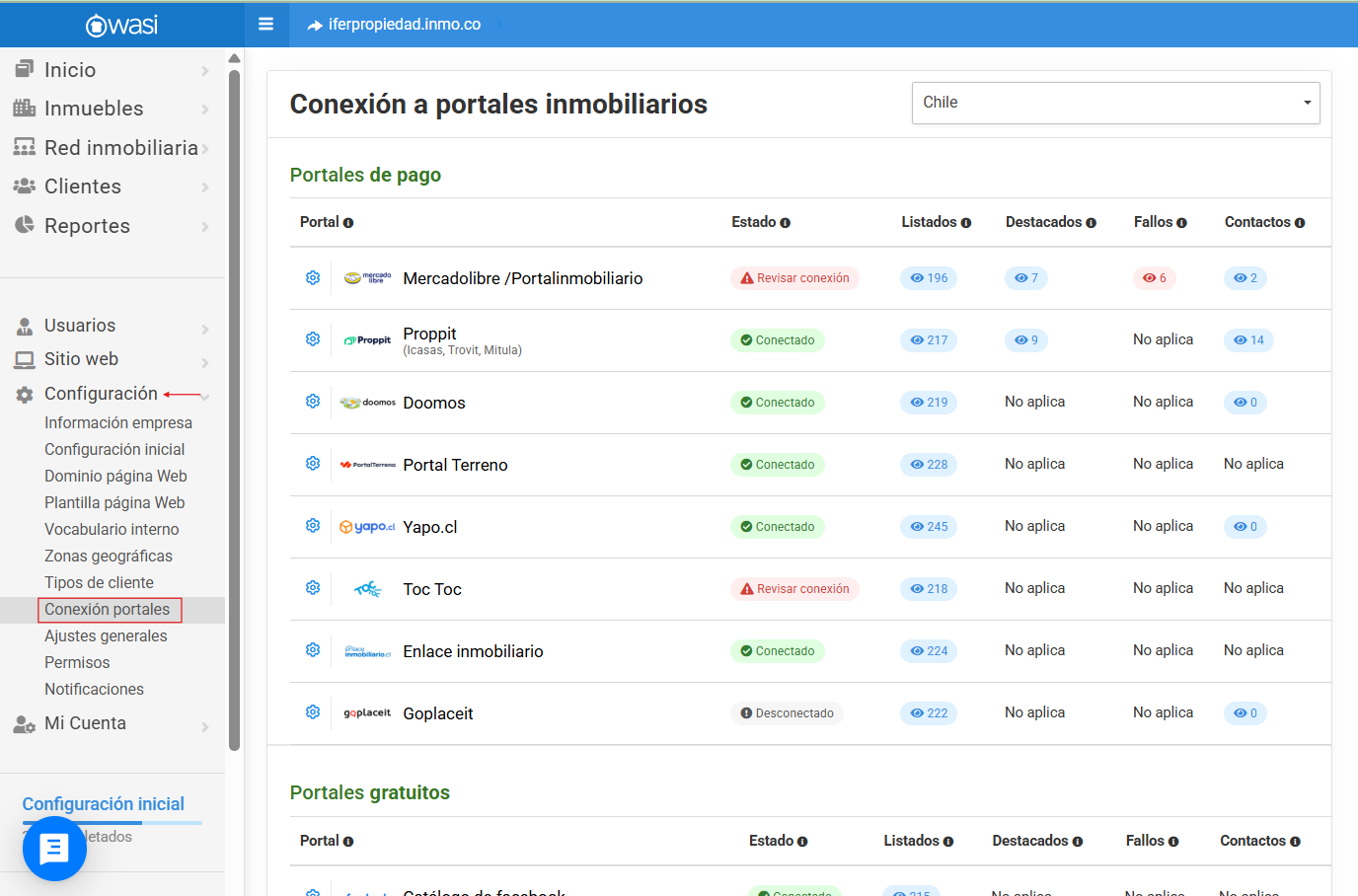This screenshot has height=896, width=1358.
Task: View 6 fallos for Mercadolibre
Action: tap(1155, 278)
